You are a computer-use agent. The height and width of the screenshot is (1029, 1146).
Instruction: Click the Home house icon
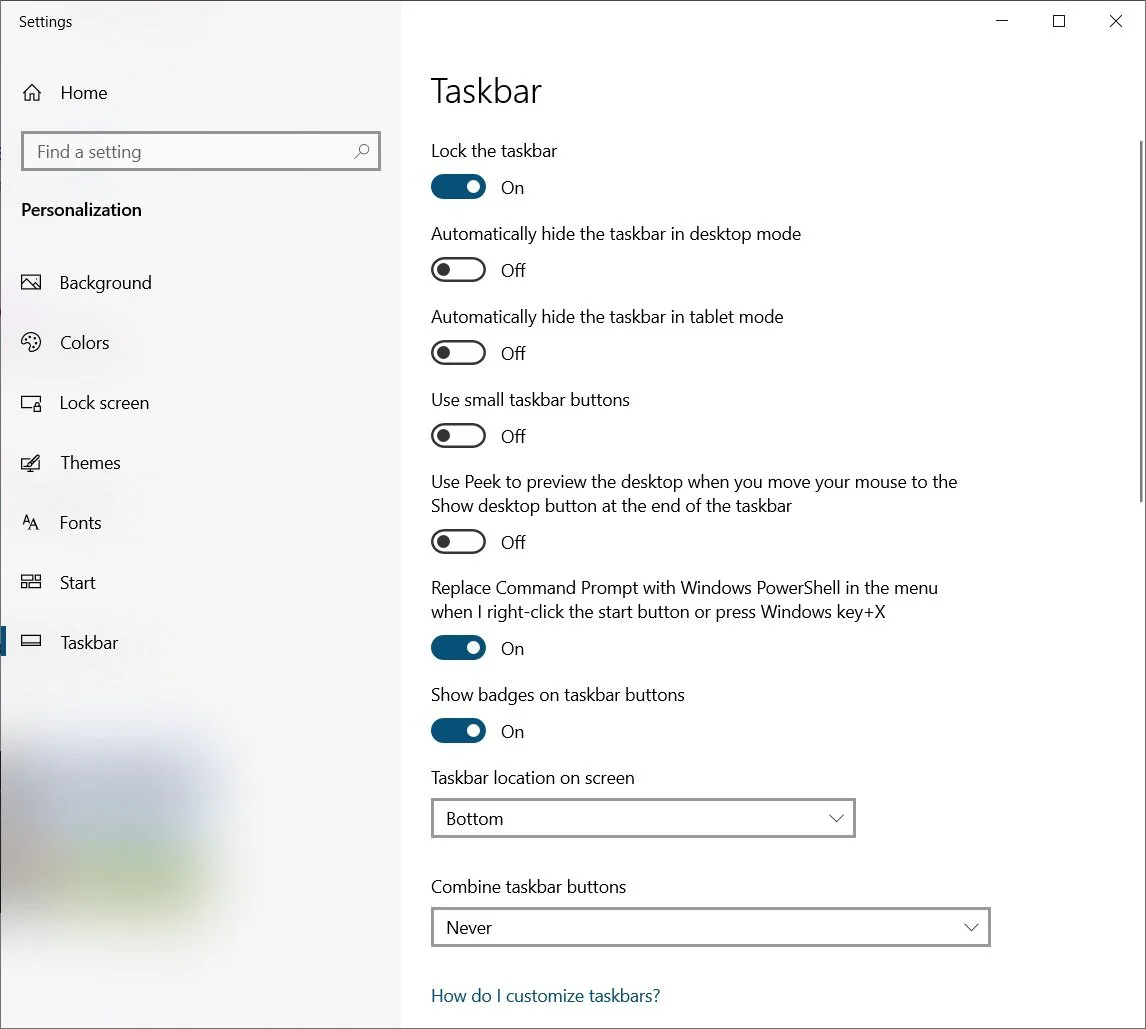pyautogui.click(x=31, y=93)
